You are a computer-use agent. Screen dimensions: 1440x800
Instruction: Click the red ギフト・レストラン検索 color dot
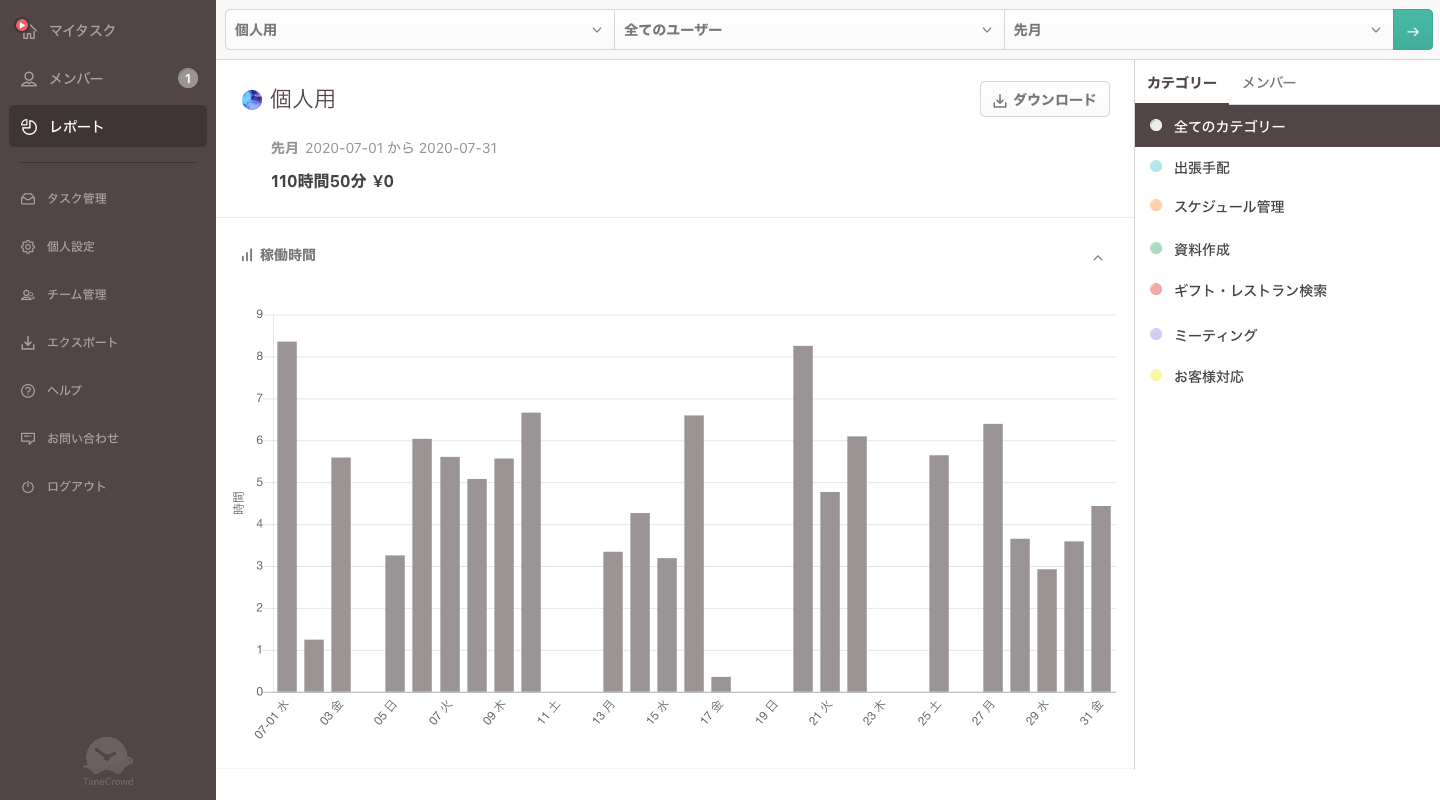click(x=1156, y=290)
